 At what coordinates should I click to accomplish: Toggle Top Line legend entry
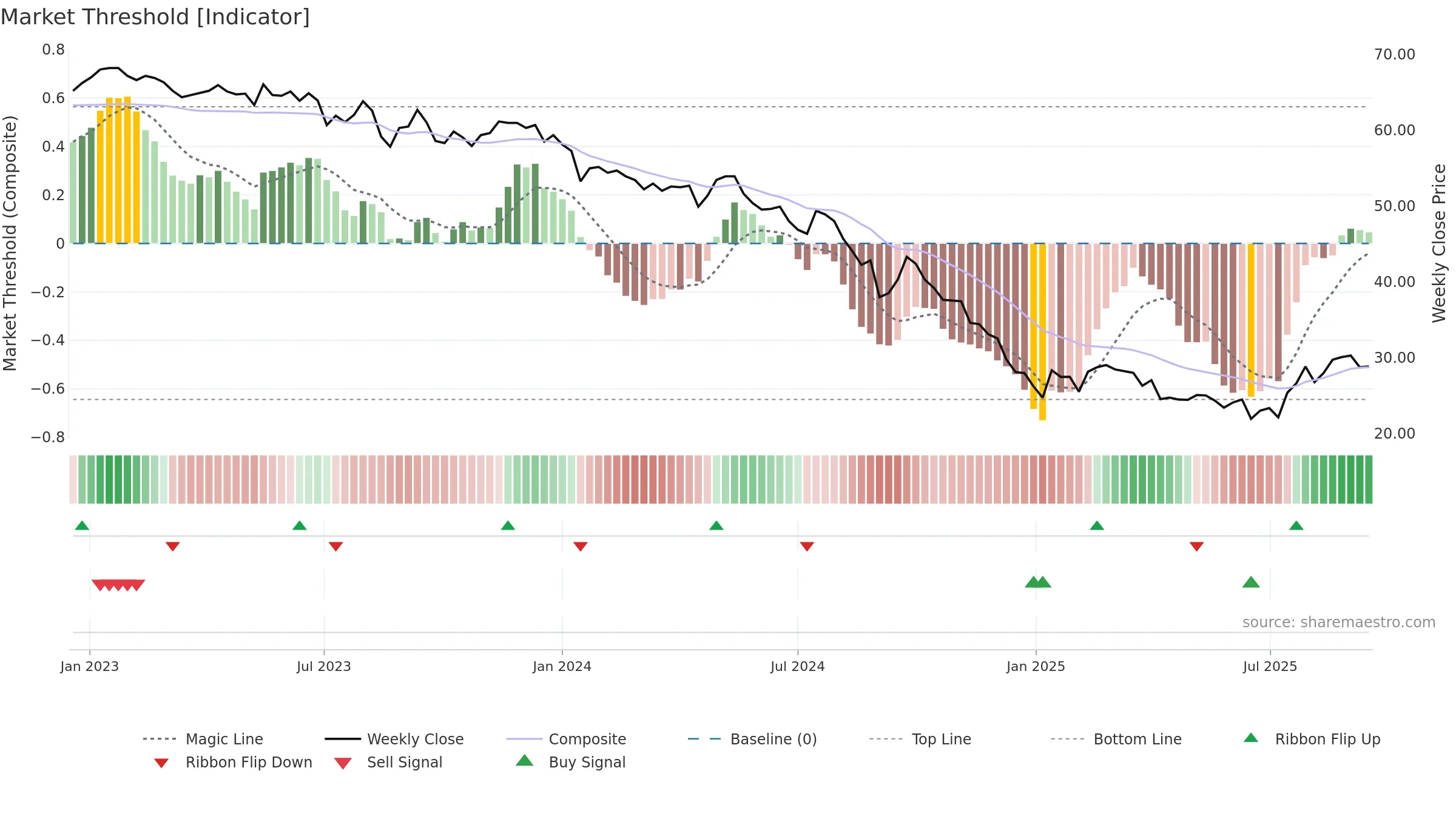[920, 739]
